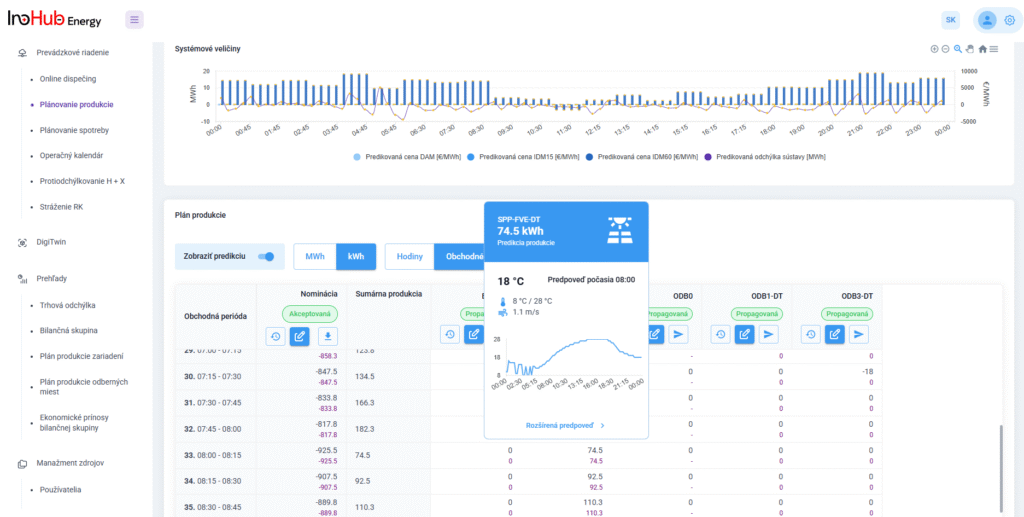1024x517 pixels.
Task: Click the Nominácia edit icon
Action: point(300,336)
